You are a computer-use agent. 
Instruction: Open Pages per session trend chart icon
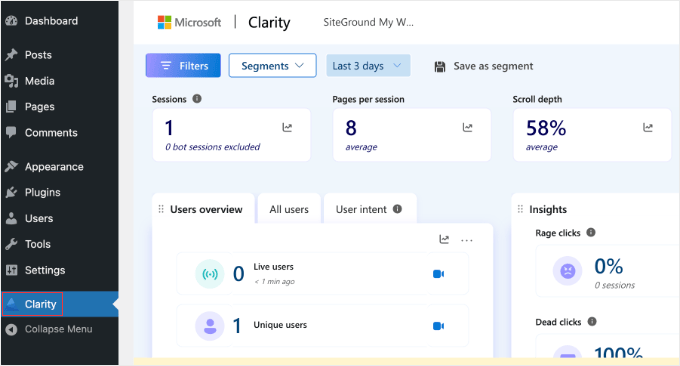click(x=468, y=127)
